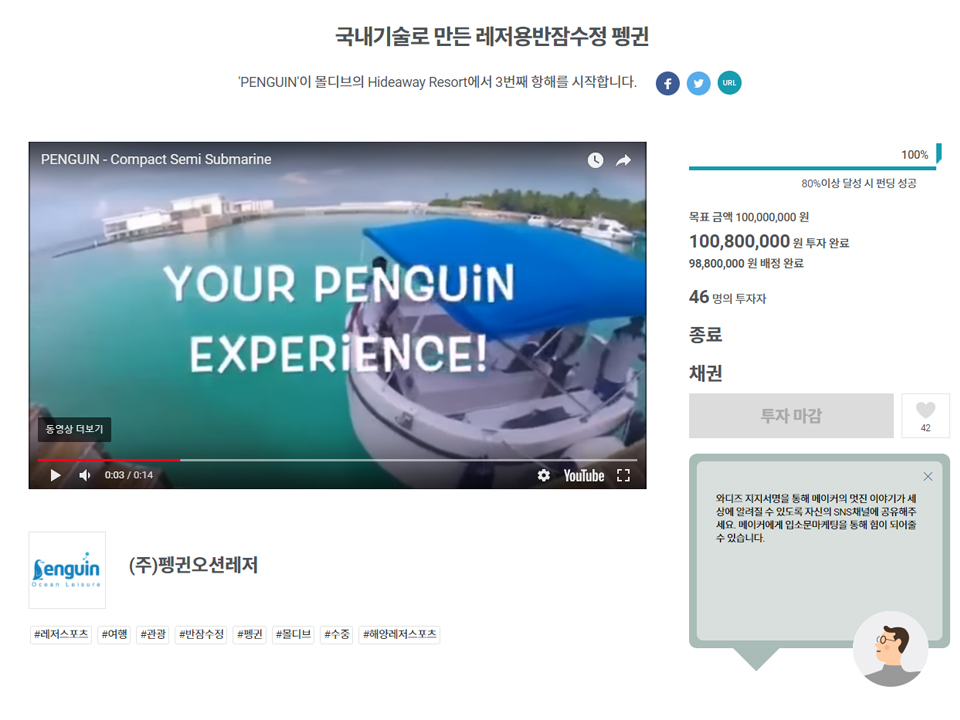Select the #수중 tag
The width and height of the screenshot is (960, 720).
(337, 634)
